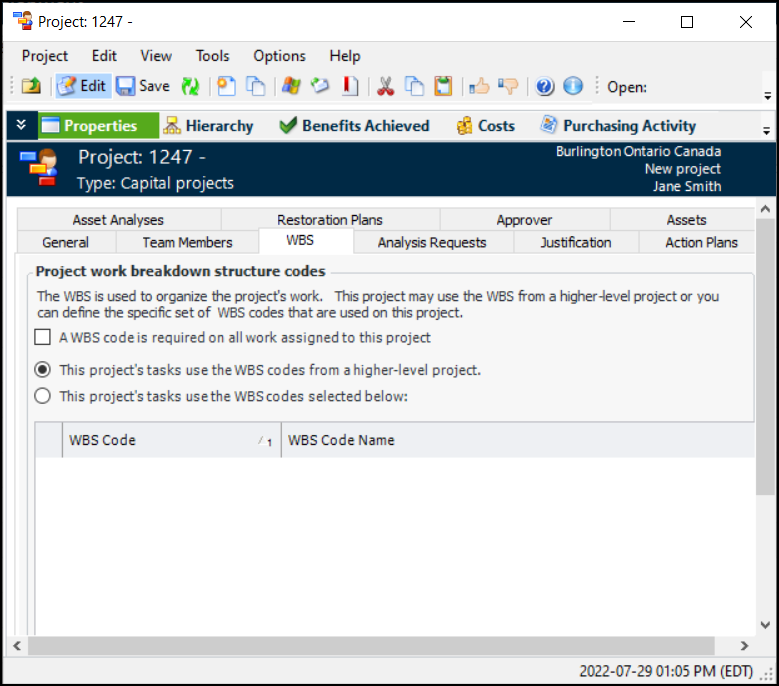779x686 pixels.
Task: Click the Edit toolbar button
Action: pos(83,86)
